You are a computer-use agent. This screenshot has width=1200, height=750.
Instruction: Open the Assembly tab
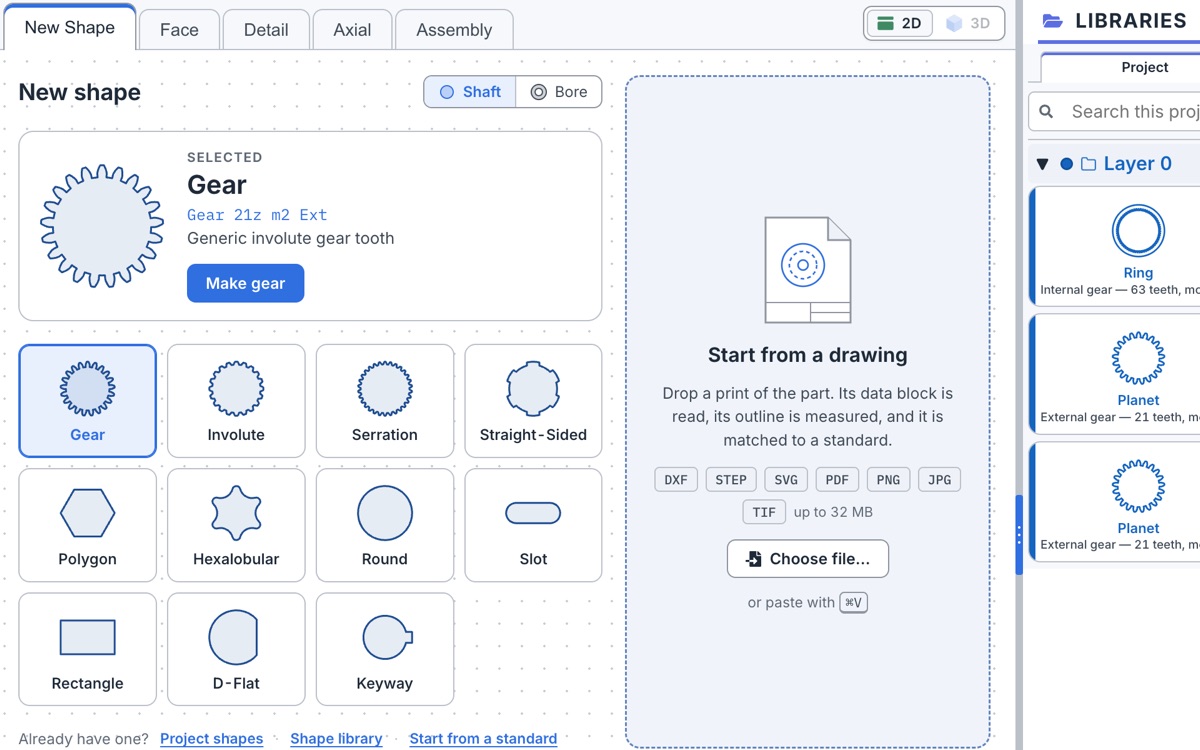454,30
